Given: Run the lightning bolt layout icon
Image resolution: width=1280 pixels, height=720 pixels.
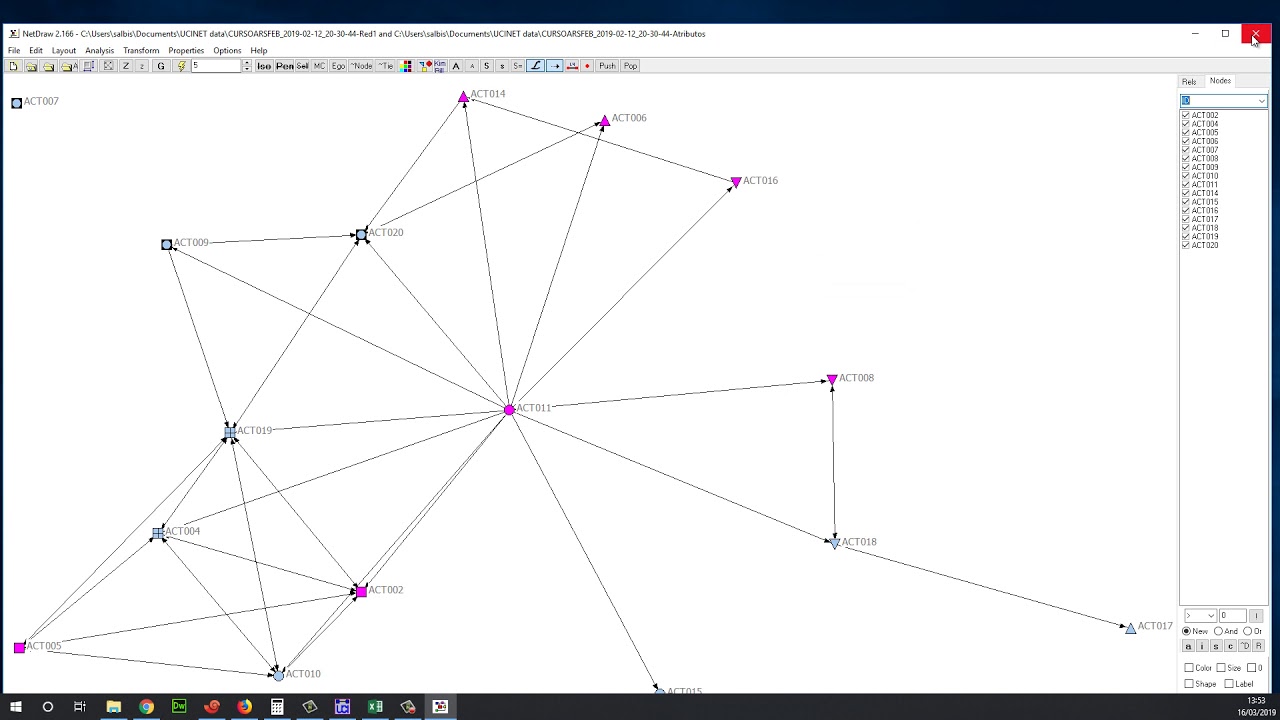Looking at the screenshot, I should point(182,66).
